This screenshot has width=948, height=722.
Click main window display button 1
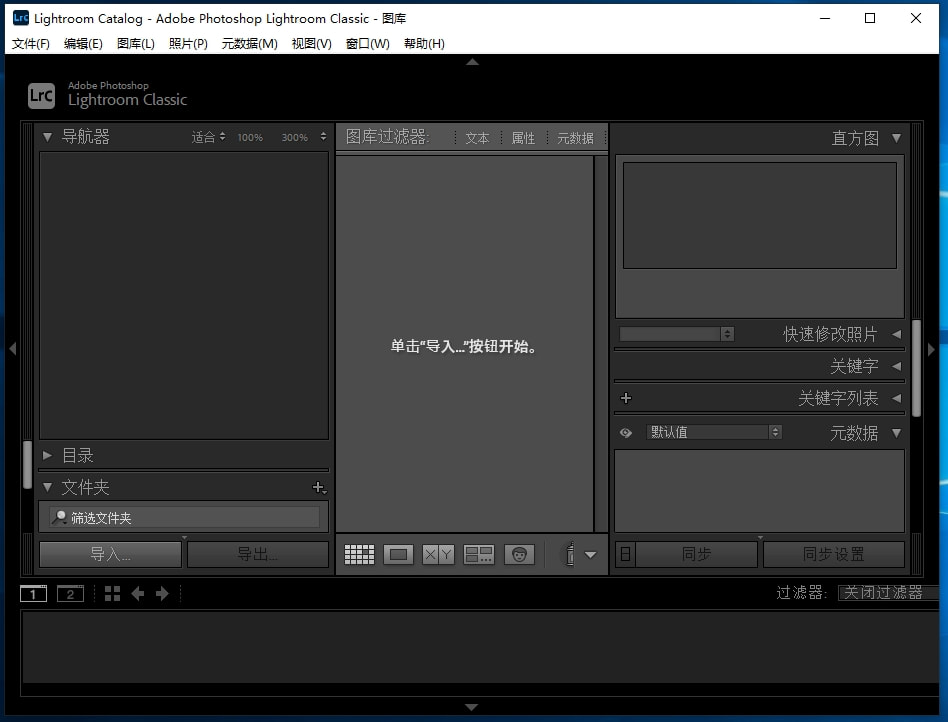coord(33,594)
